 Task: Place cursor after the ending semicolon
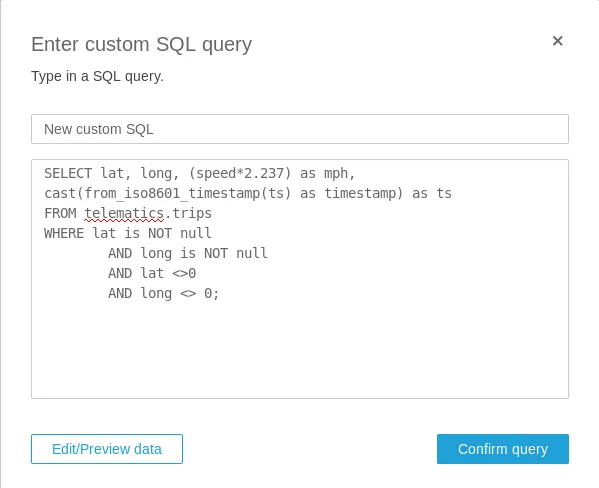[220, 293]
